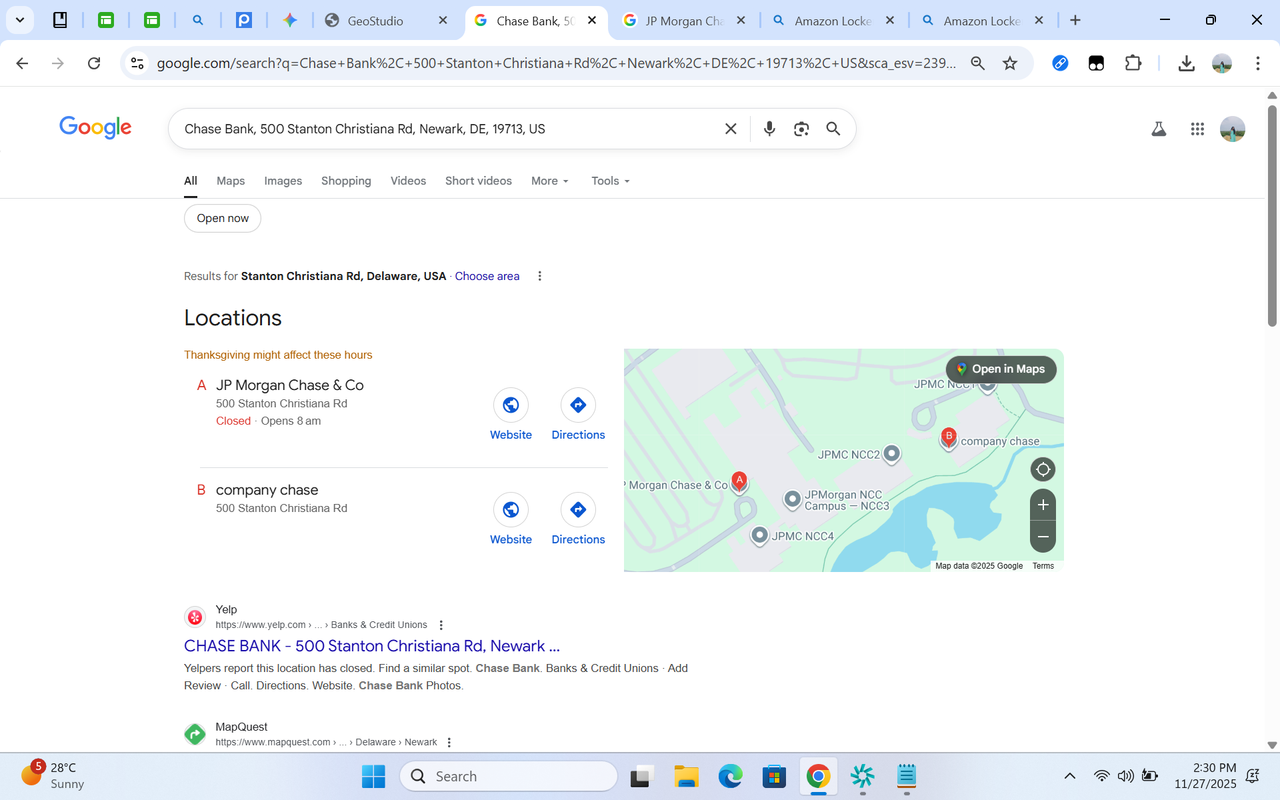The height and width of the screenshot is (800, 1280).
Task: Reload the current page
Action: pos(94,63)
